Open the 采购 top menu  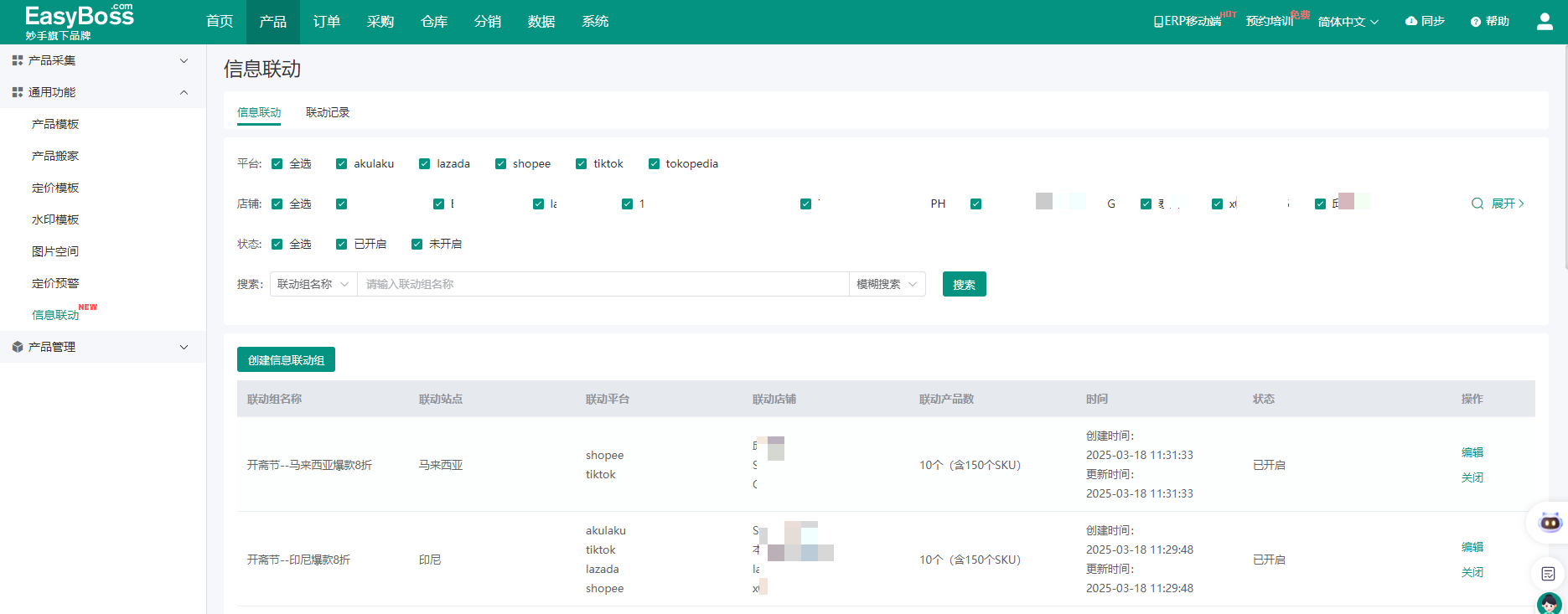(380, 22)
